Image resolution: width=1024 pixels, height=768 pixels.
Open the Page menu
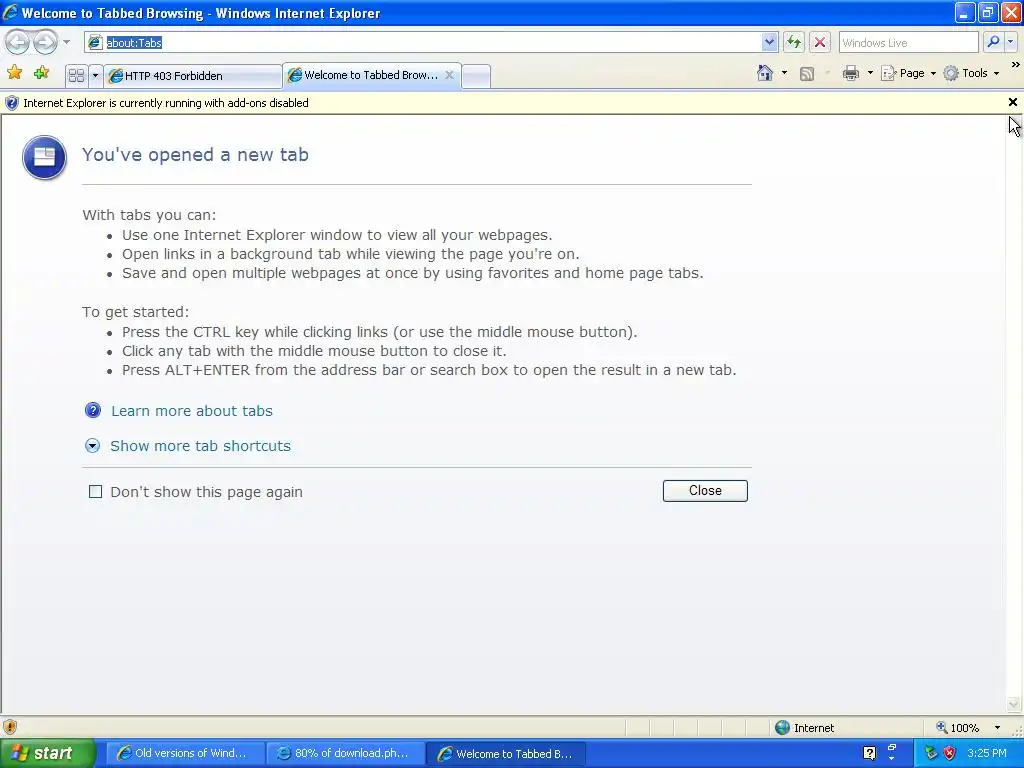908,73
